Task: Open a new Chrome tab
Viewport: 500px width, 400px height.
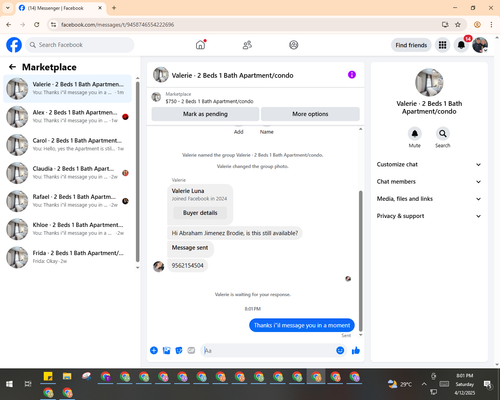Action: click(114, 8)
